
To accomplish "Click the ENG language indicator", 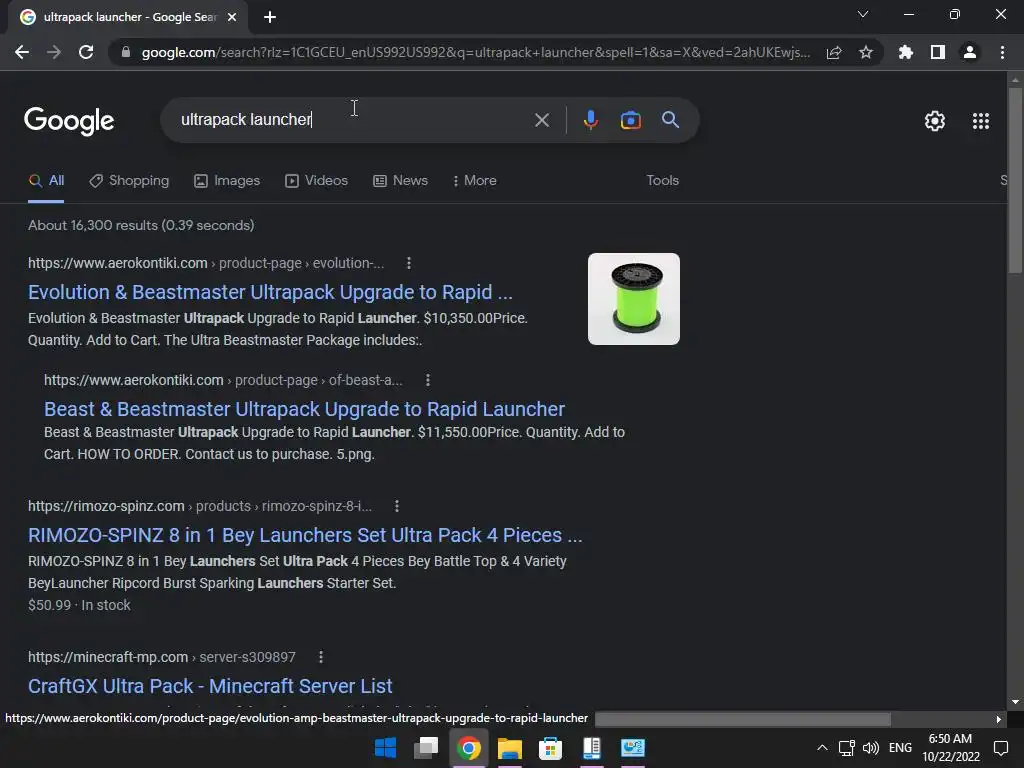I will point(901,748).
